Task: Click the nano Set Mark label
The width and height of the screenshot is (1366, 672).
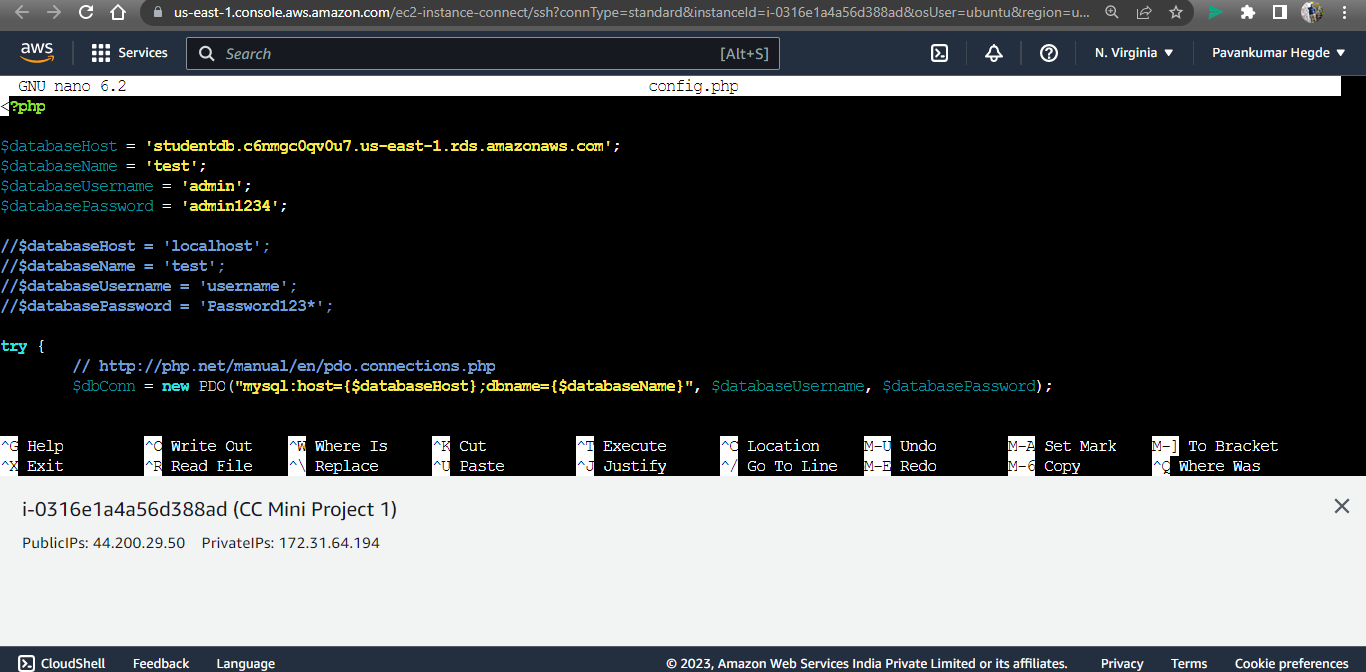Action: 1080,446
